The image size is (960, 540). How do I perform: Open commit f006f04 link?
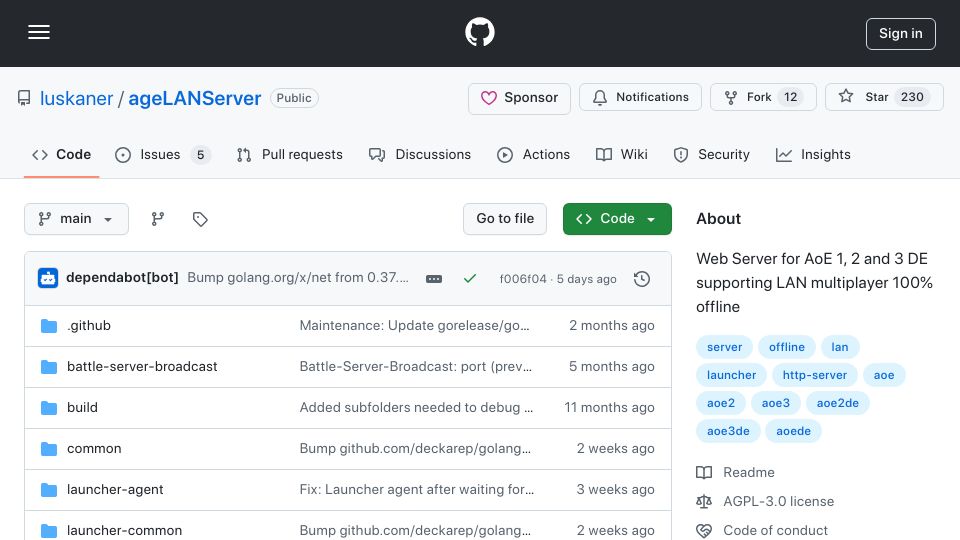523,279
